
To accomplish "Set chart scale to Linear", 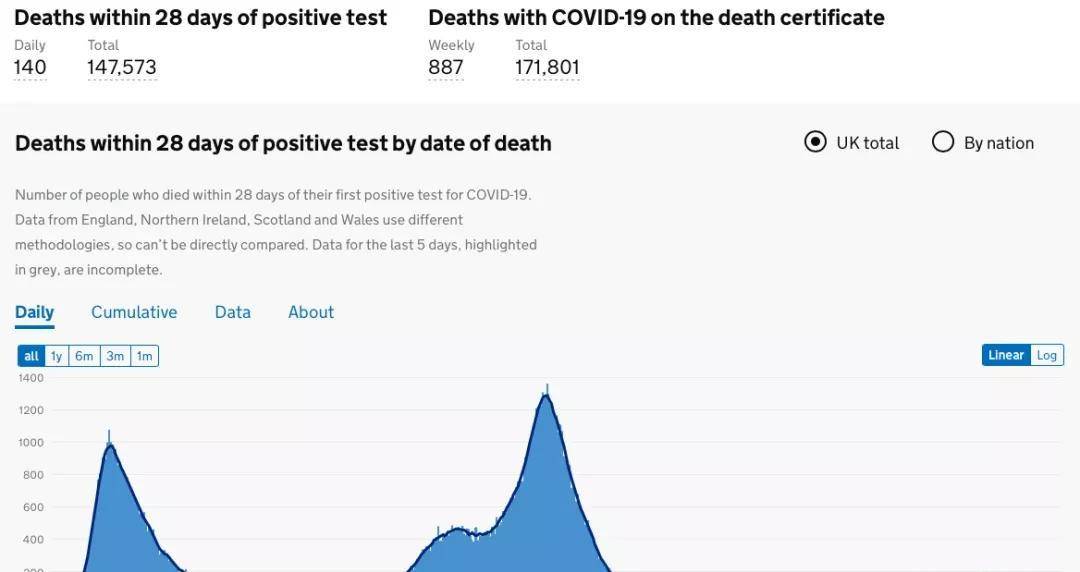I will [1006, 355].
